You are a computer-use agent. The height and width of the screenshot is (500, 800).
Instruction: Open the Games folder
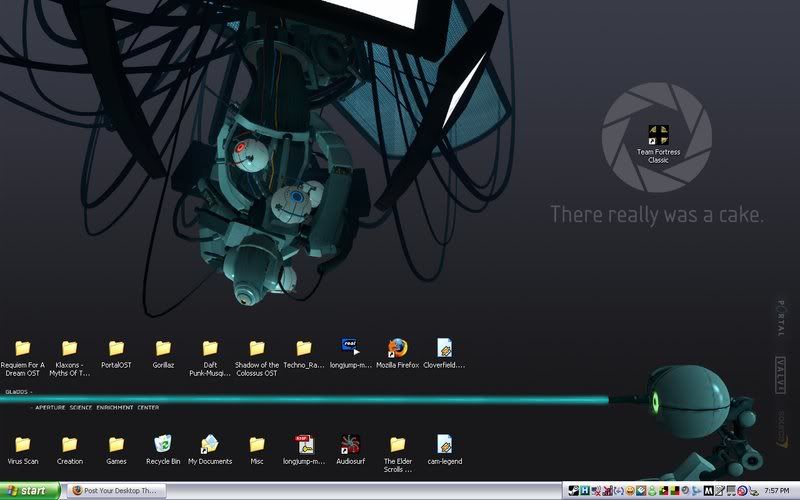pyautogui.click(x=116, y=444)
